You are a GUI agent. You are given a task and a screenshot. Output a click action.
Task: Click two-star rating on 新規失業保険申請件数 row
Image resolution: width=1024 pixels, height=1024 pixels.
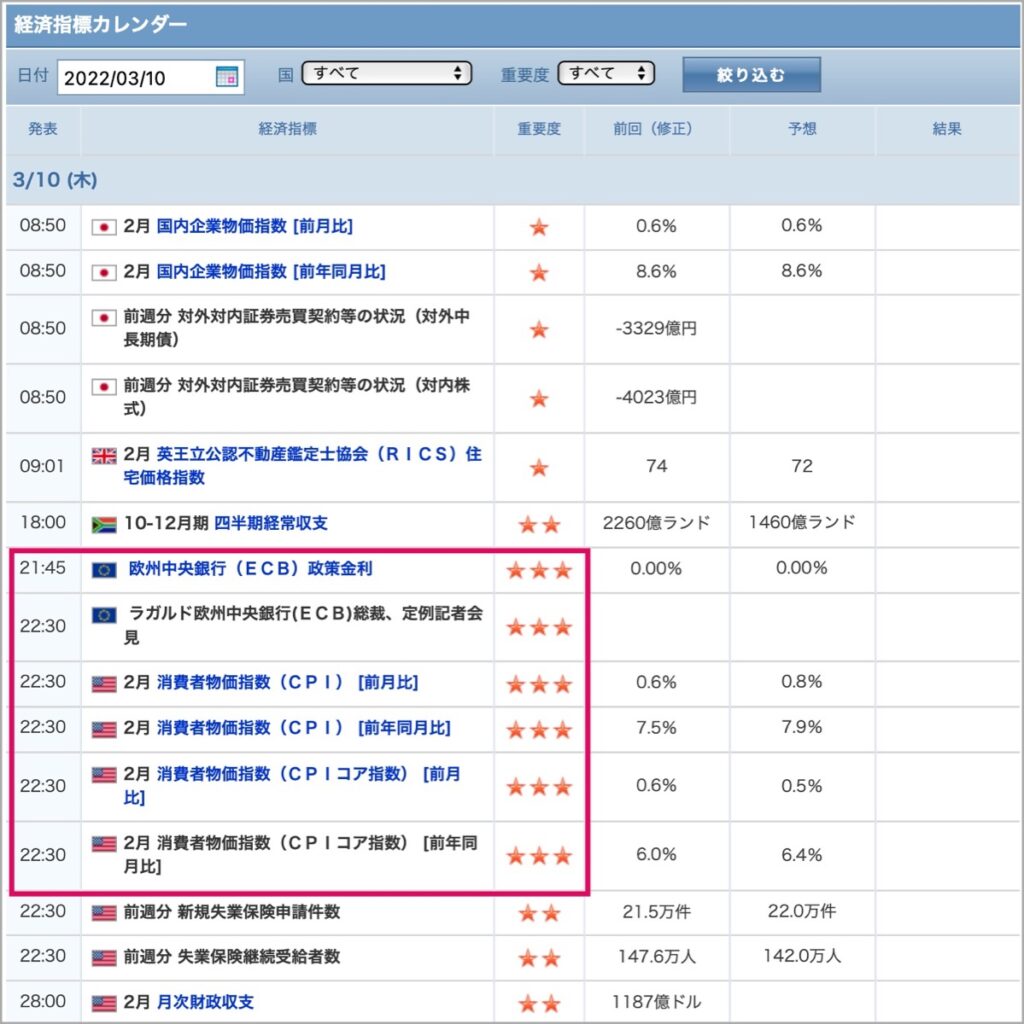click(539, 912)
